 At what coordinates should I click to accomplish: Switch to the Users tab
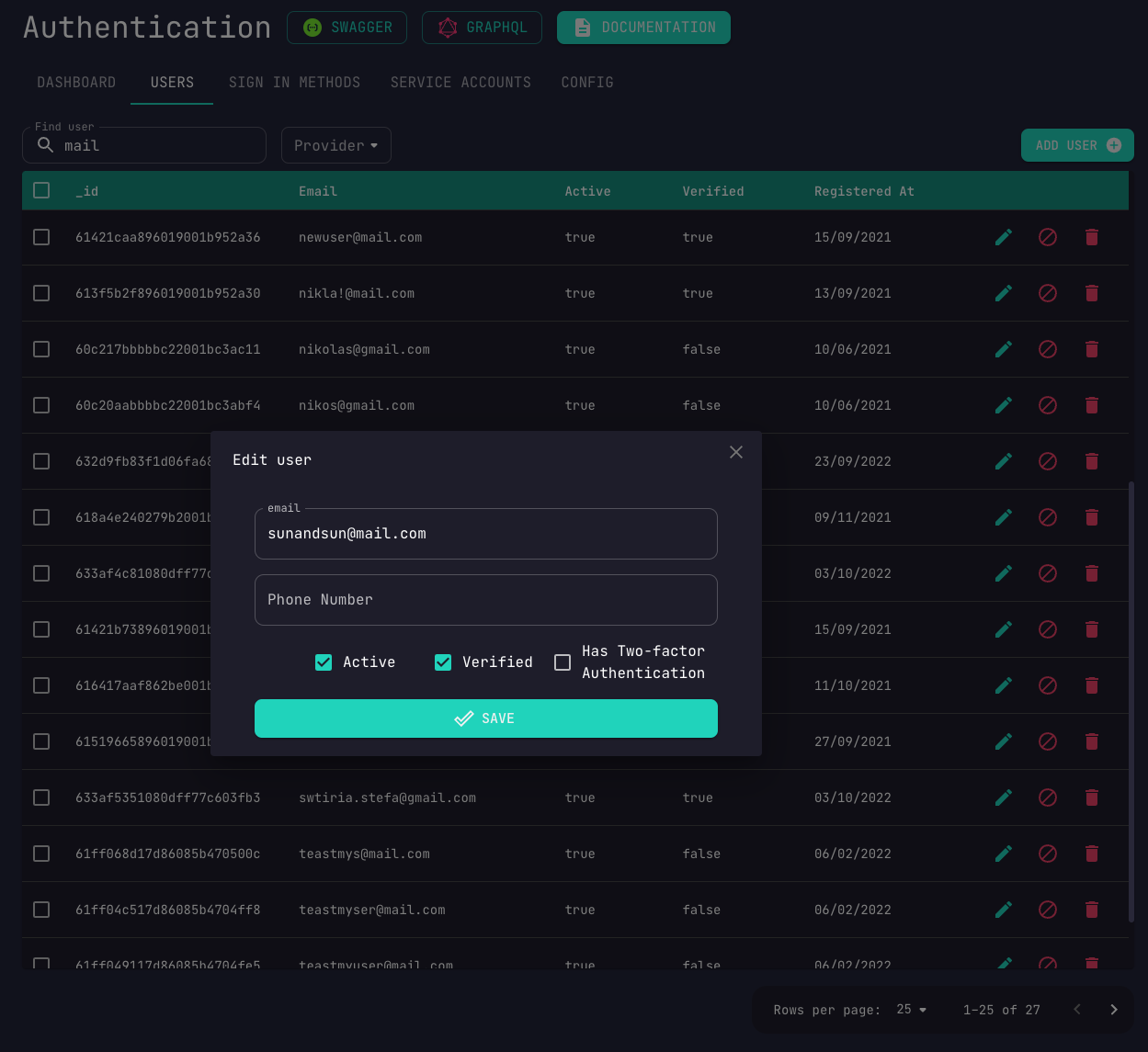172,82
